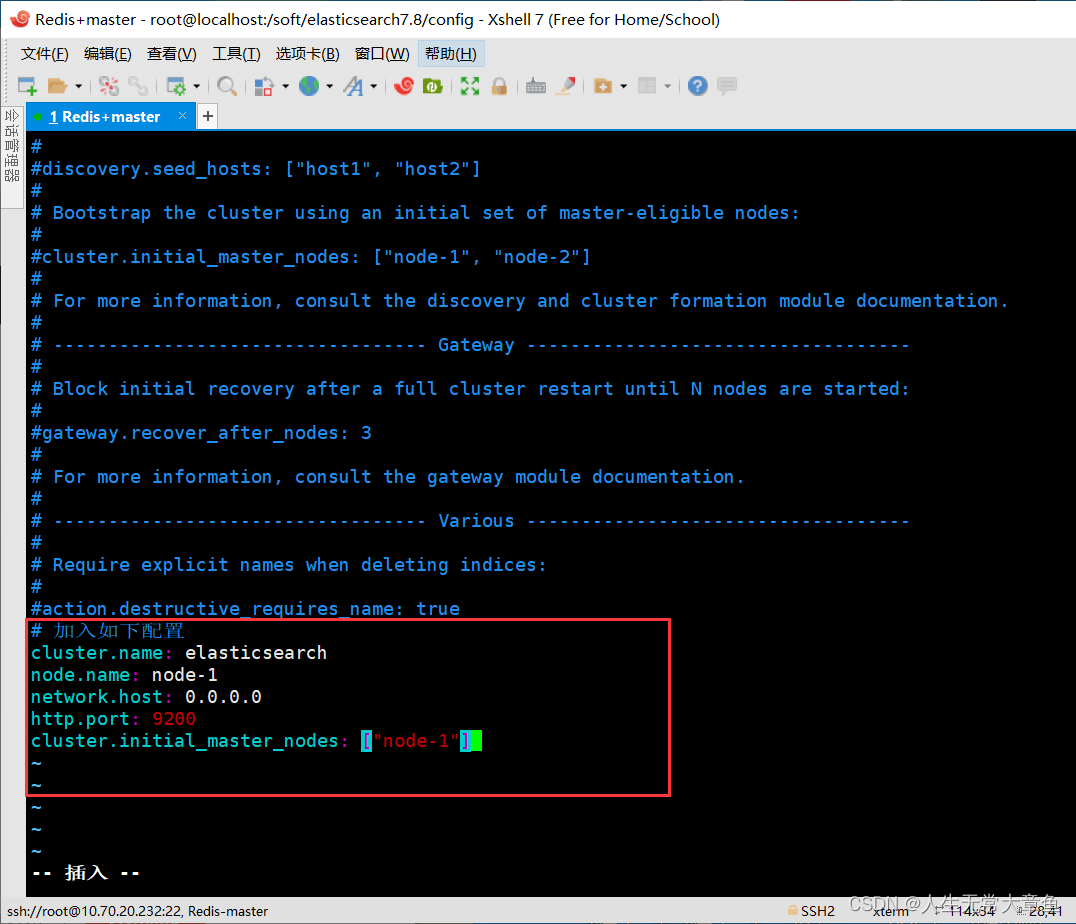
Task: Click the Lock screen icon
Action: pyautogui.click(x=498, y=86)
